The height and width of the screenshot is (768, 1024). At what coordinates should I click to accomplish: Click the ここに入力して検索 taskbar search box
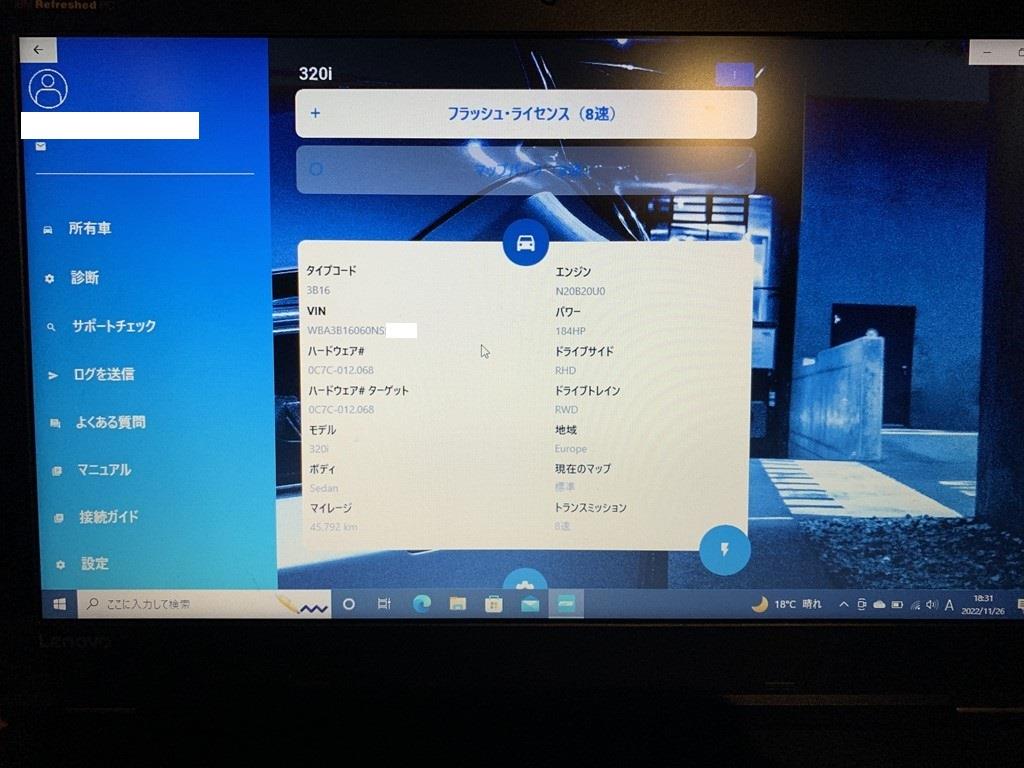click(204, 604)
